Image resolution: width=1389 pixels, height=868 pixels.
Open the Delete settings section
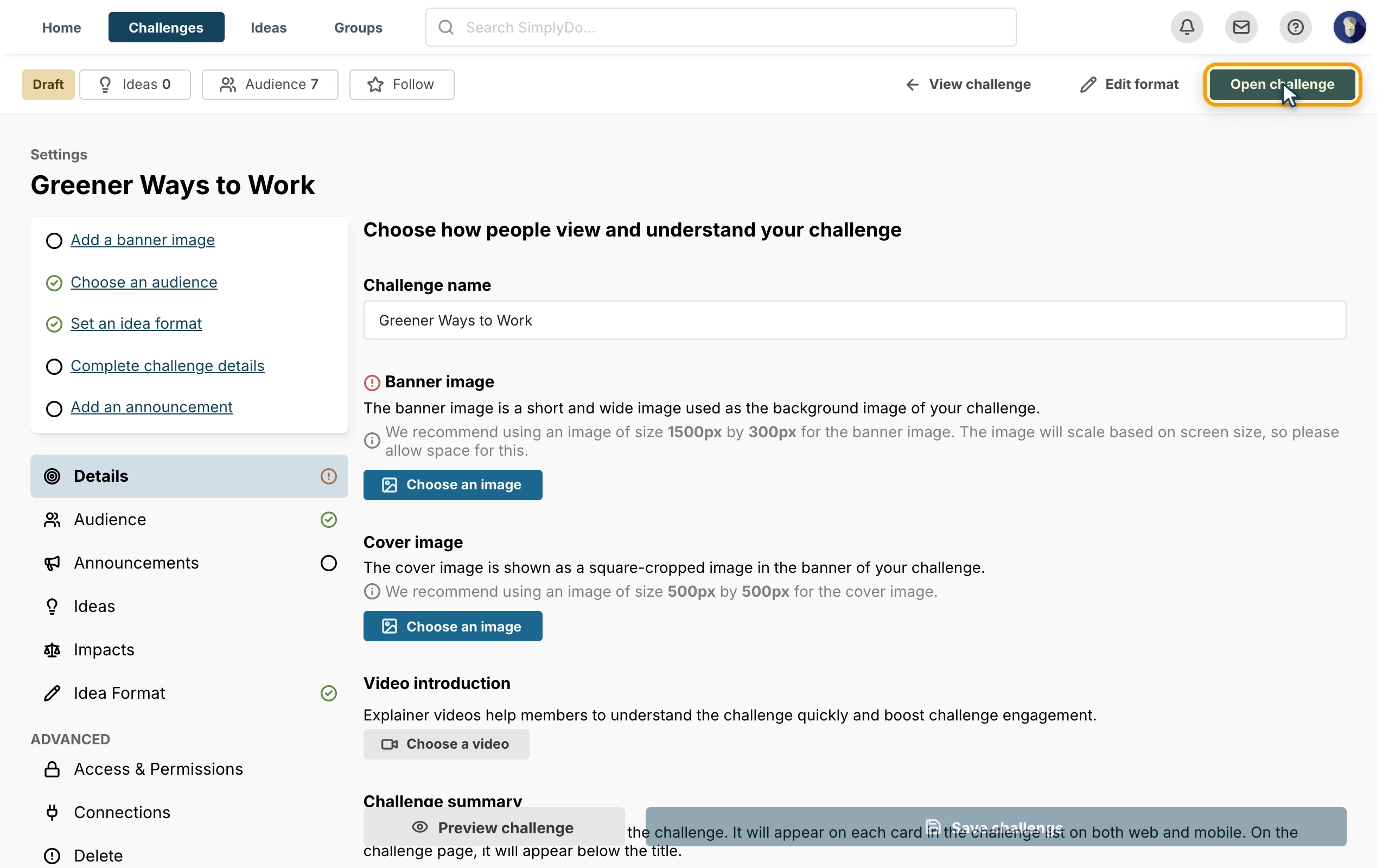[x=189, y=856]
